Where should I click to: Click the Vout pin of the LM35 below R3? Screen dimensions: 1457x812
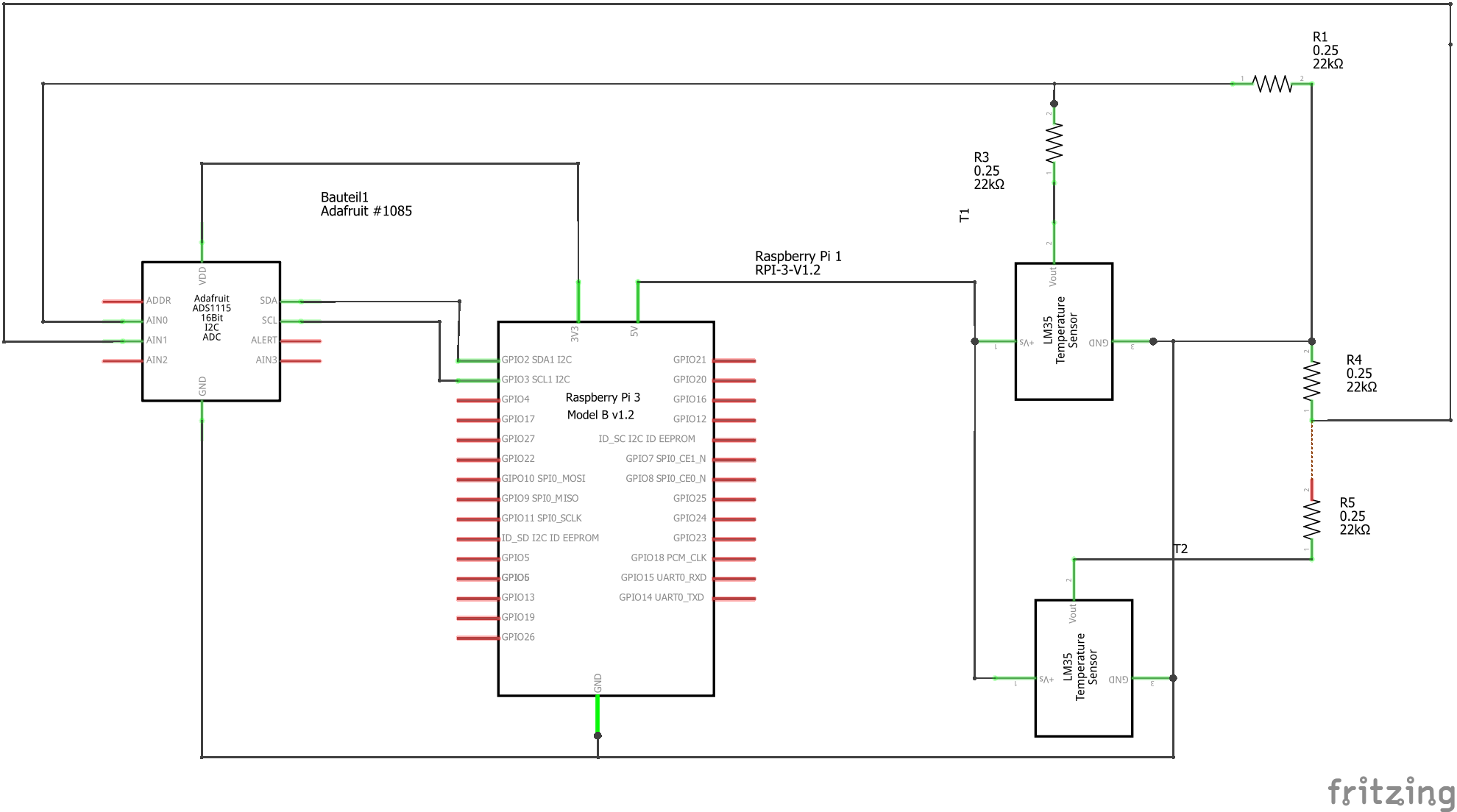pyautogui.click(x=1054, y=243)
